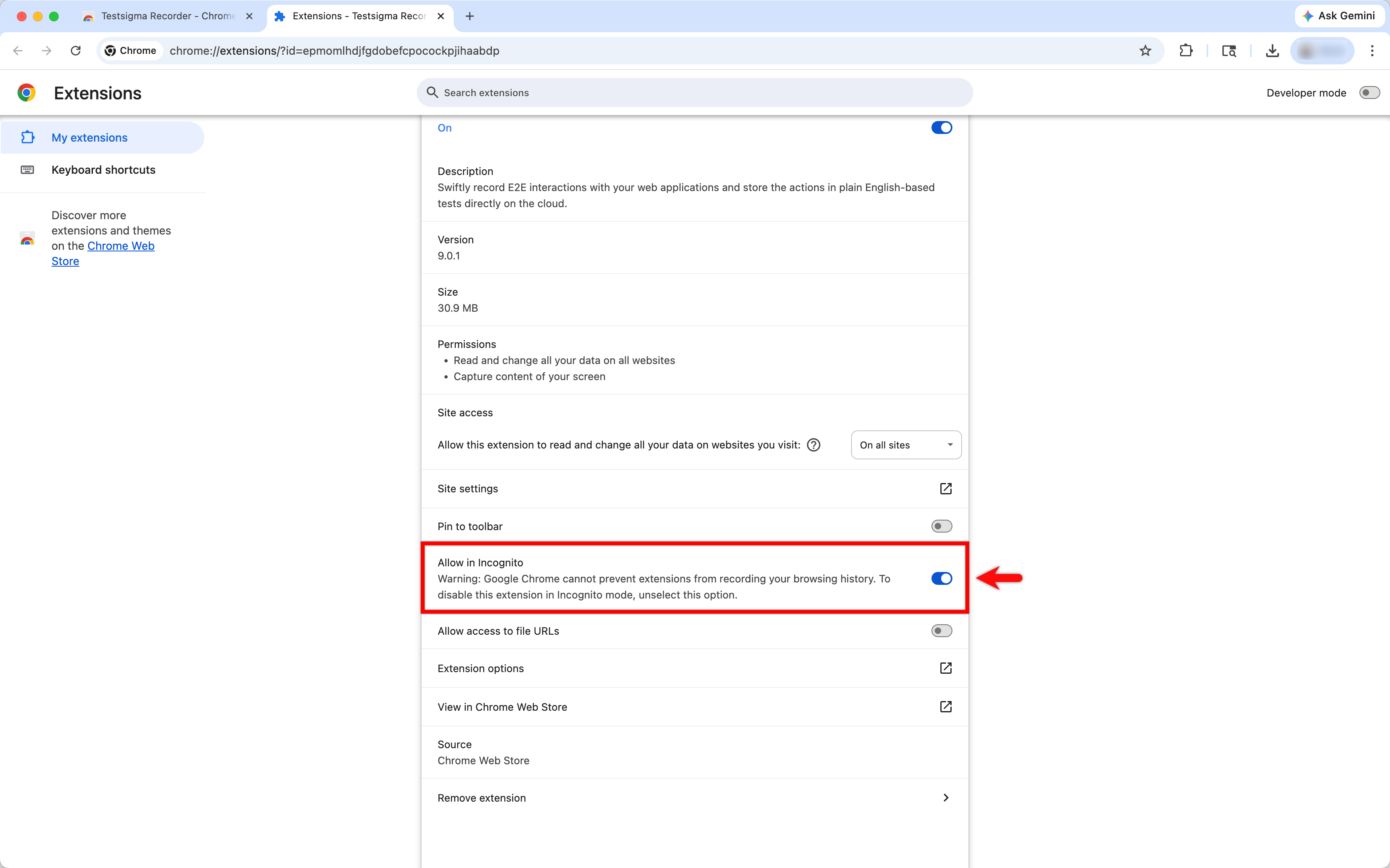The width and height of the screenshot is (1390, 868).
Task: Turn off the extension On switch
Action: (941, 128)
